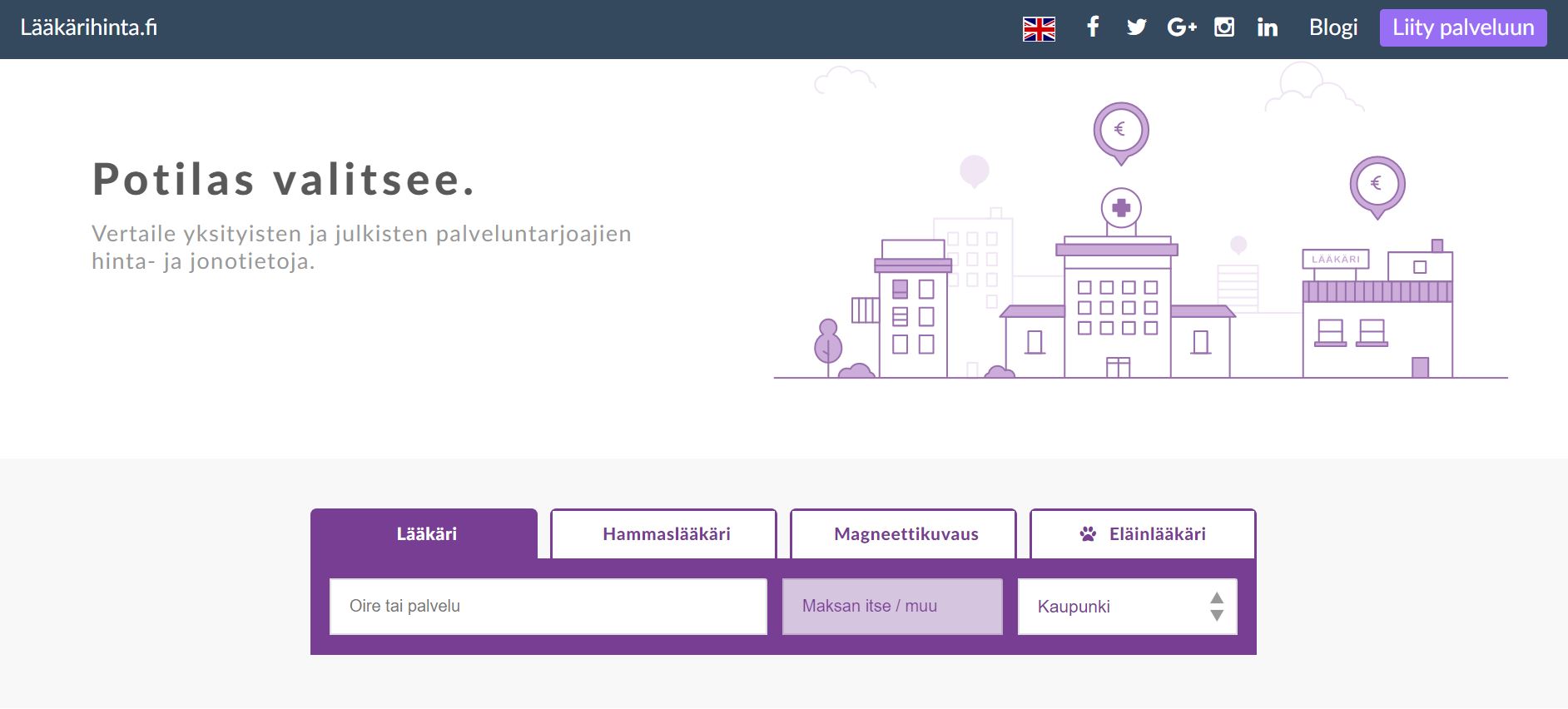This screenshot has height=709, width=1568.
Task: Open the Google Plus icon
Action: pos(1181,27)
